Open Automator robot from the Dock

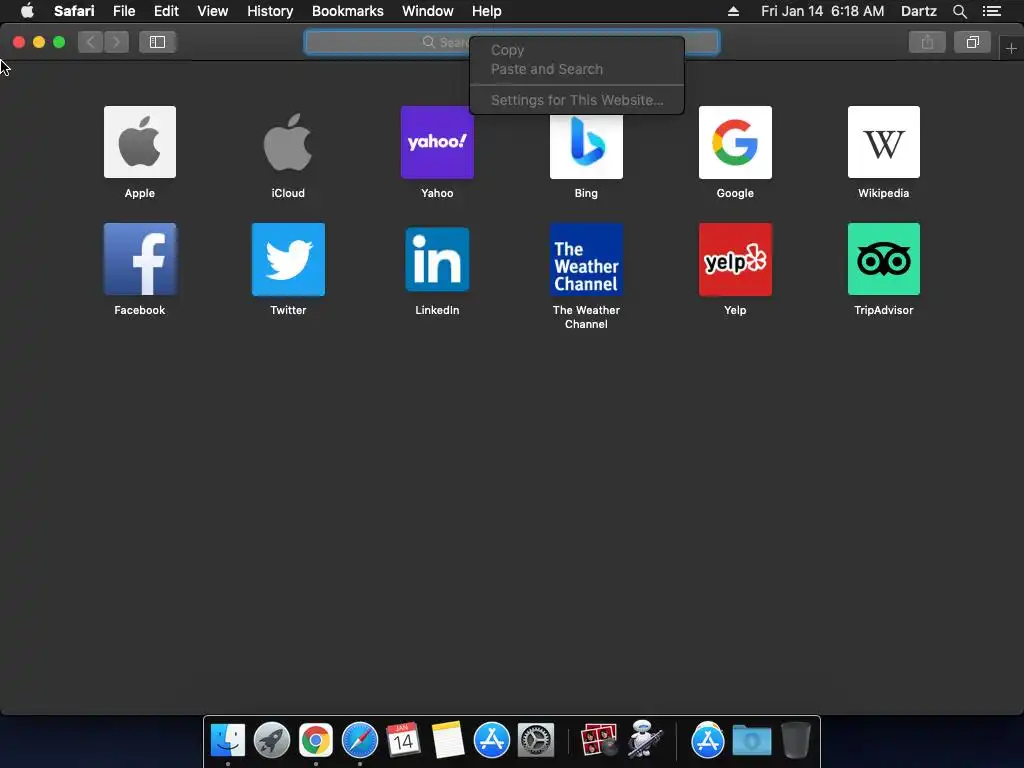[645, 739]
